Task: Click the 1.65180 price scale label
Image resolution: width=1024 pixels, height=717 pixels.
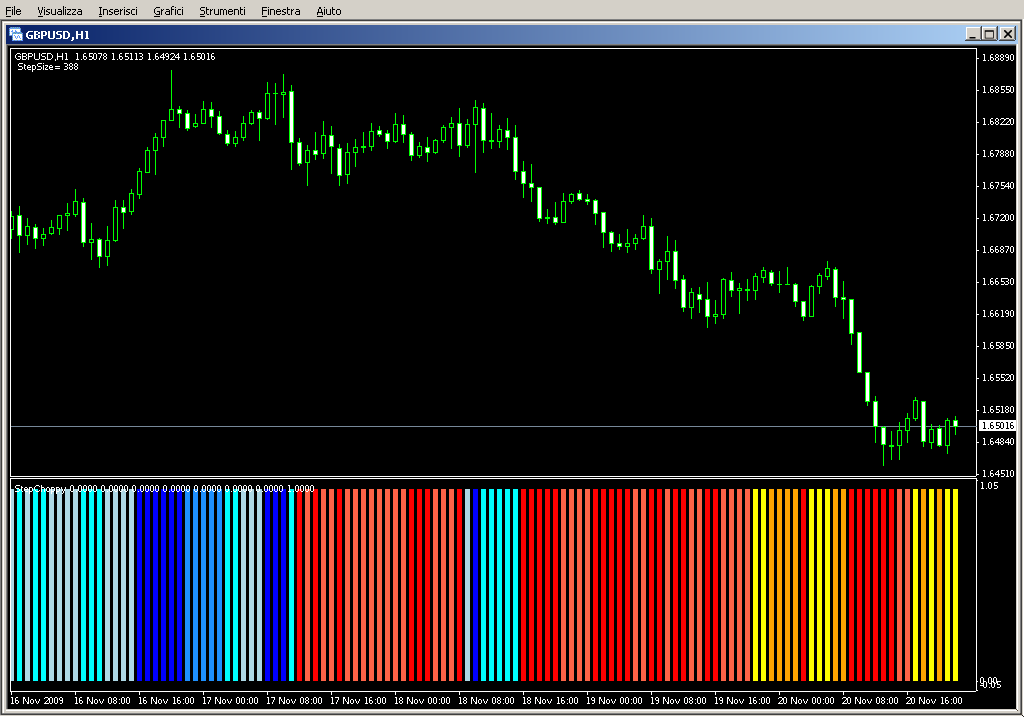Action: [999, 409]
